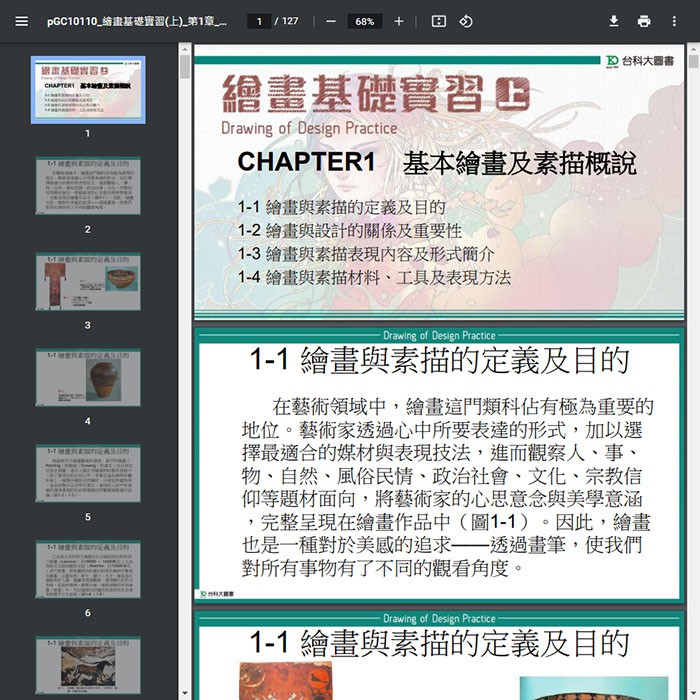Download the PDF file
The height and width of the screenshot is (700, 700).
click(x=614, y=21)
